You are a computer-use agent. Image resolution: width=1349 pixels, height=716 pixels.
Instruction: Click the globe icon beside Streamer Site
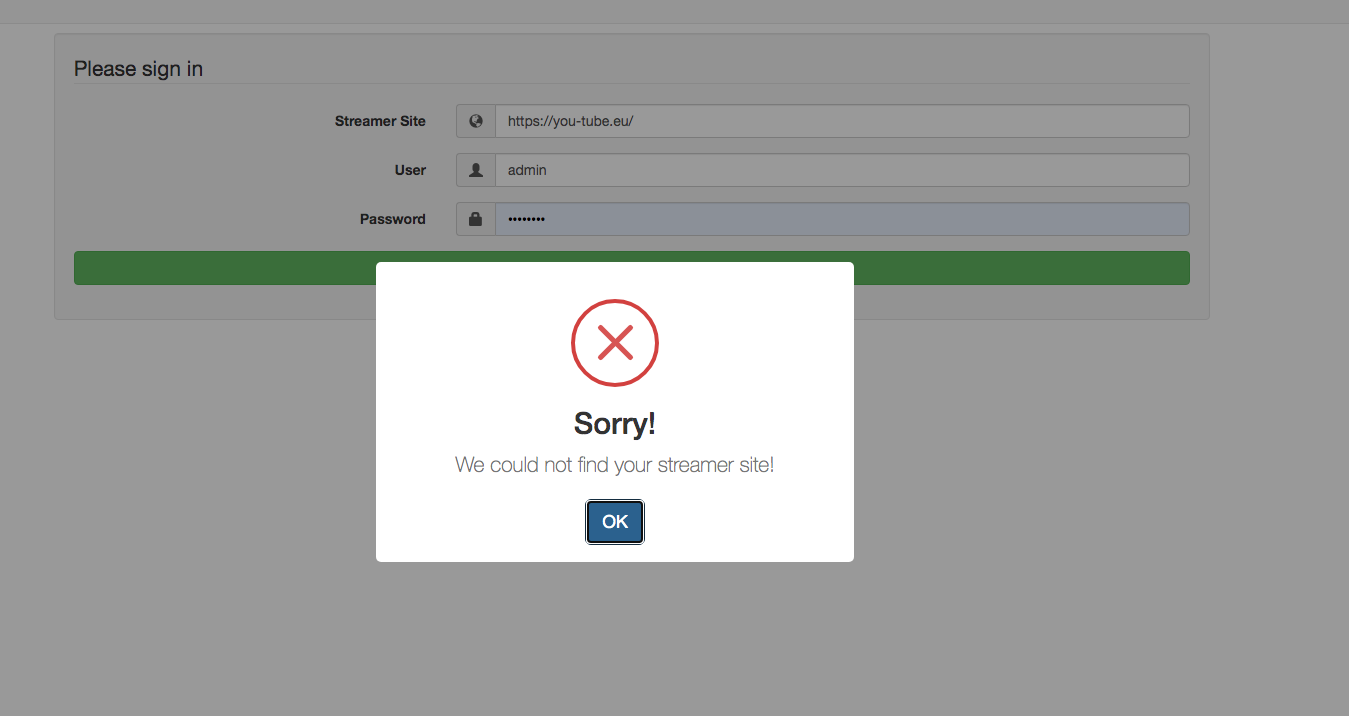476,121
